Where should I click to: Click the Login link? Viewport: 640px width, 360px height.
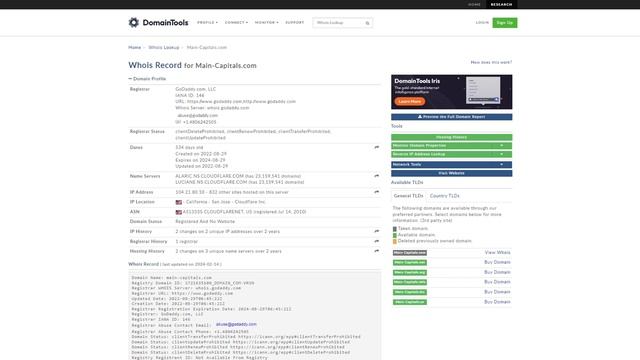(x=482, y=22)
